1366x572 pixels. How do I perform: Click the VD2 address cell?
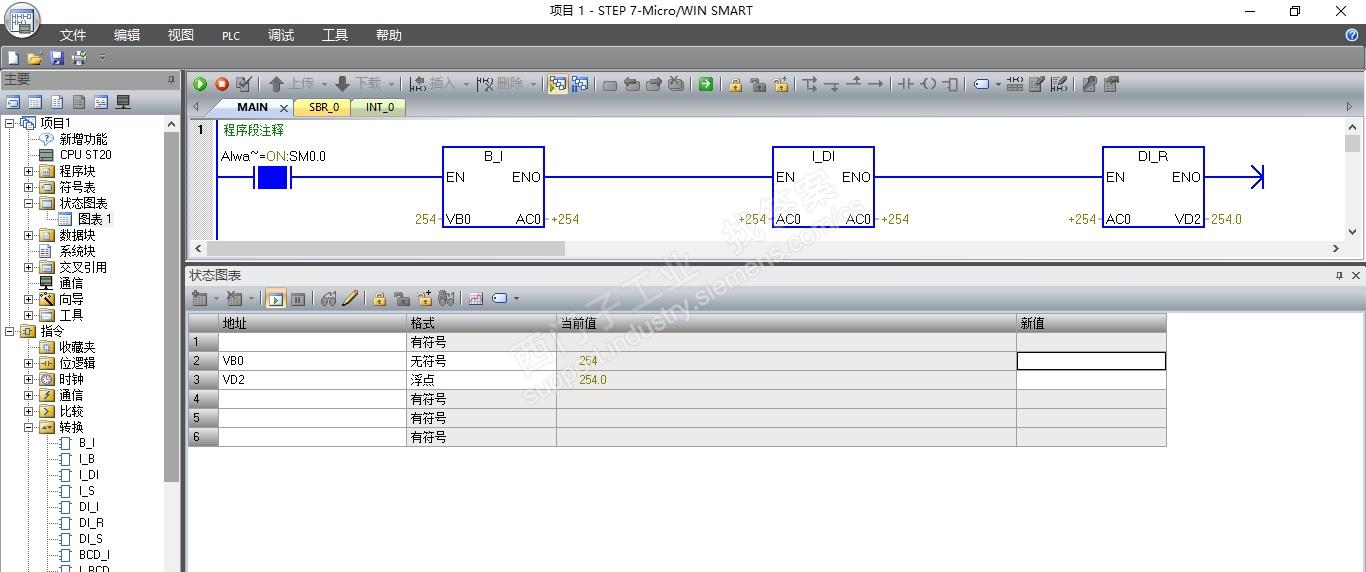(x=312, y=380)
